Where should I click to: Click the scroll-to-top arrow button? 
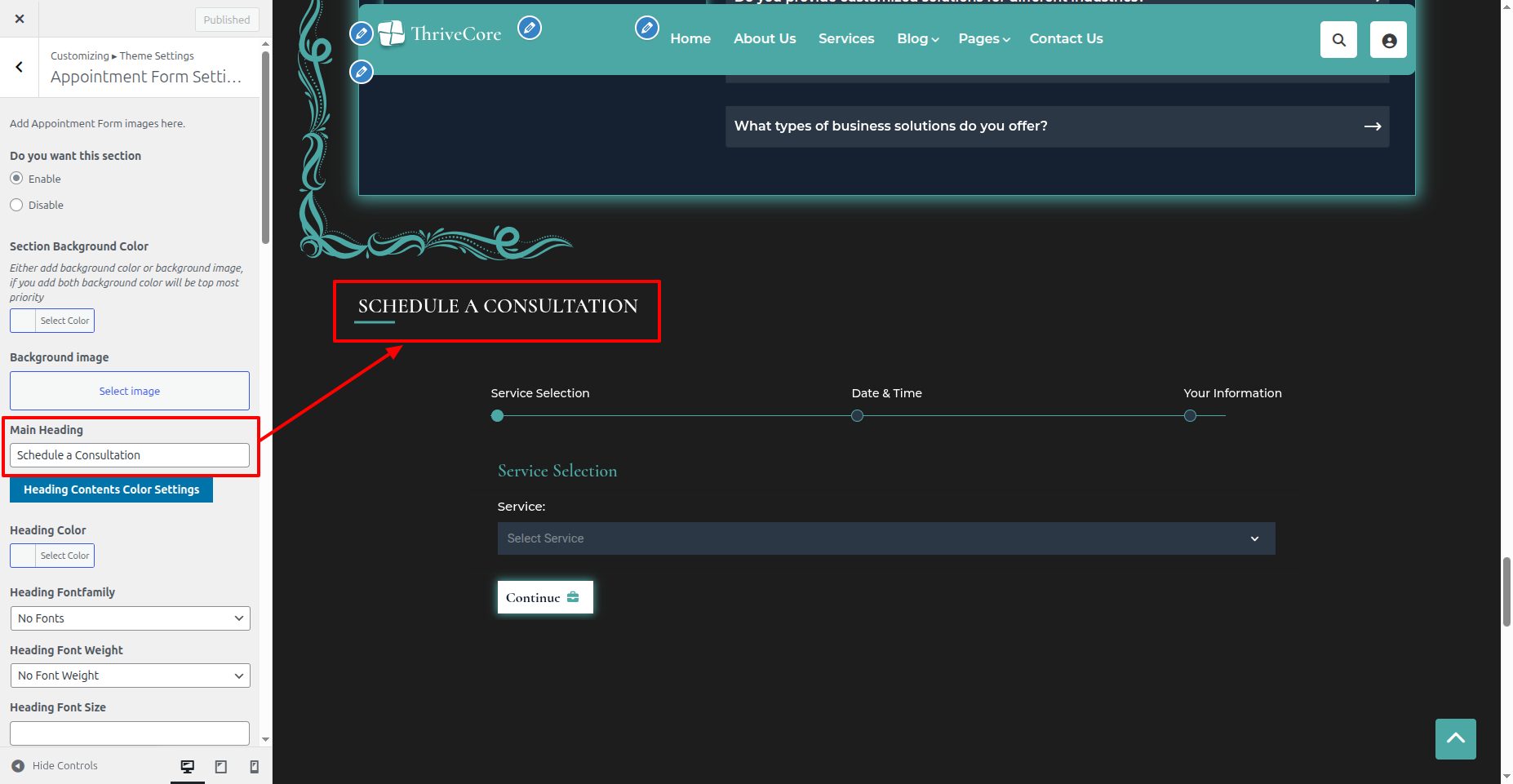1455,738
